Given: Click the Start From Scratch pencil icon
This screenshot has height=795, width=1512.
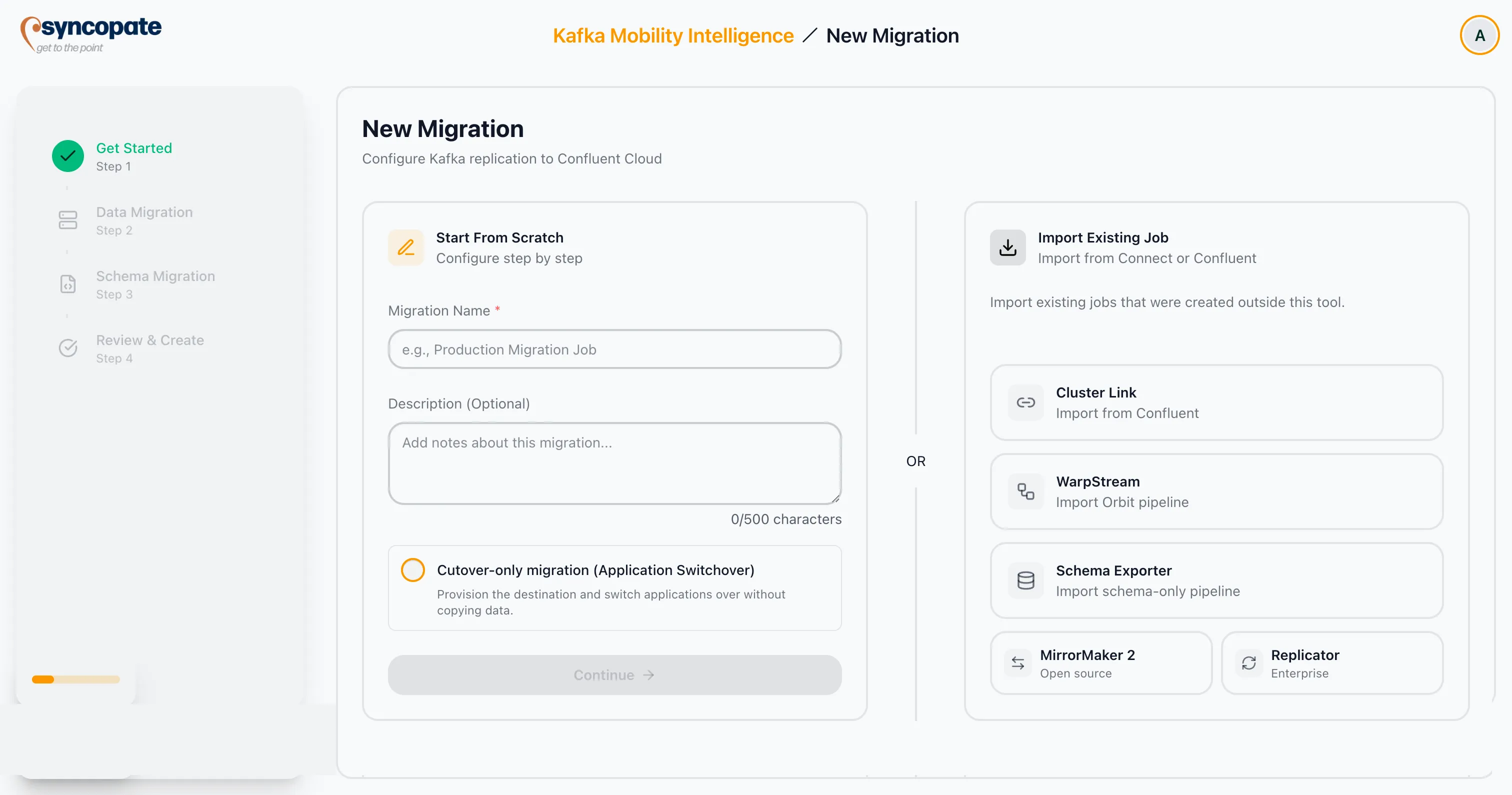Looking at the screenshot, I should tap(405, 247).
